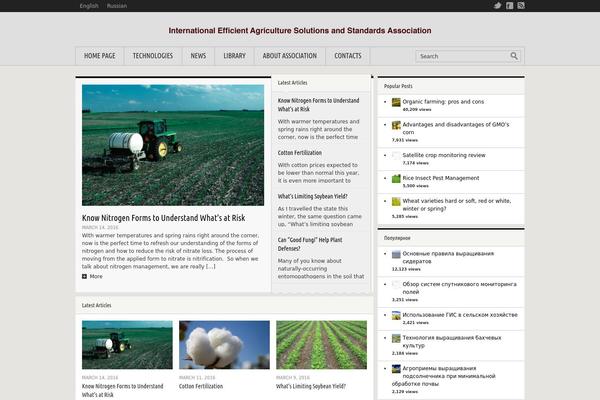Click thumbnail icon for Использование ГИС post
Screen dimensions: 600x400
(x=396, y=315)
